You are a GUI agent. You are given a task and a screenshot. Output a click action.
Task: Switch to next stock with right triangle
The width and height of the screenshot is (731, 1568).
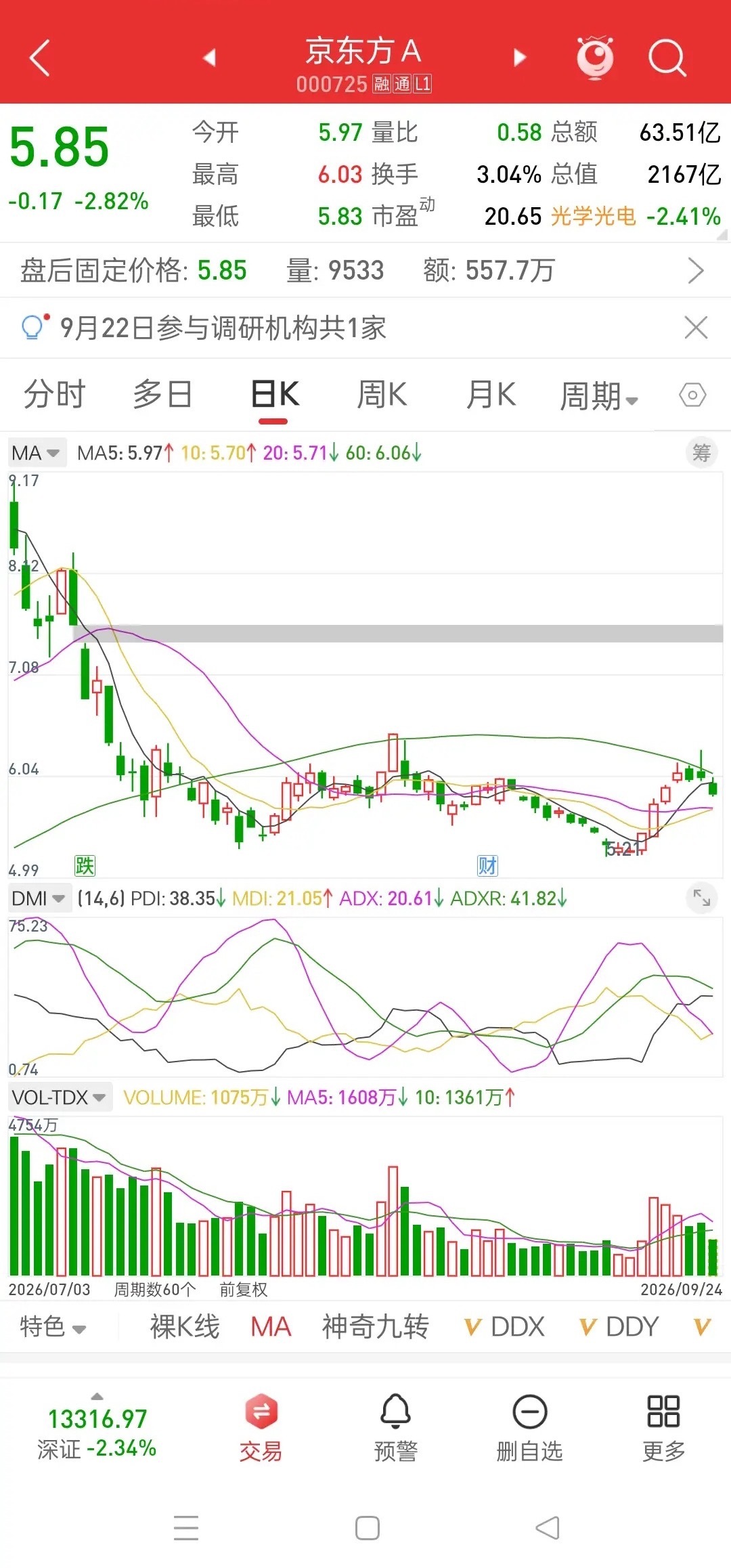pyautogui.click(x=520, y=58)
